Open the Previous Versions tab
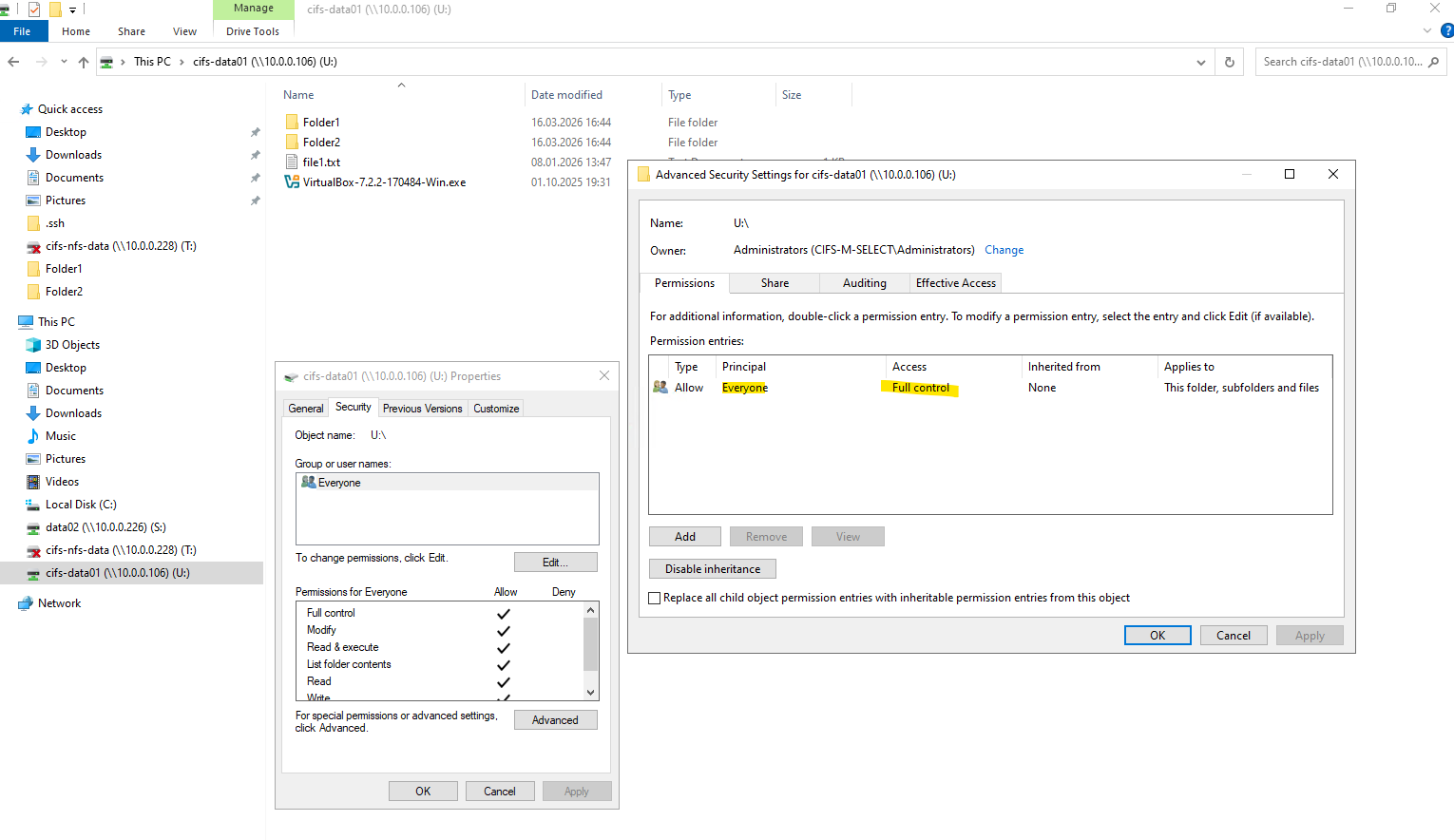Screen dimensions: 1454x840 422,409
